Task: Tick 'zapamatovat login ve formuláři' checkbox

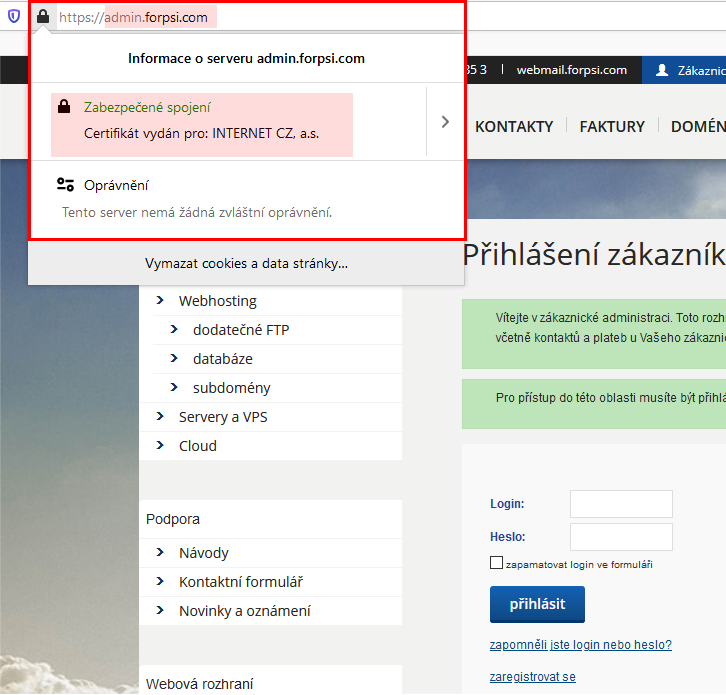Action: click(496, 563)
